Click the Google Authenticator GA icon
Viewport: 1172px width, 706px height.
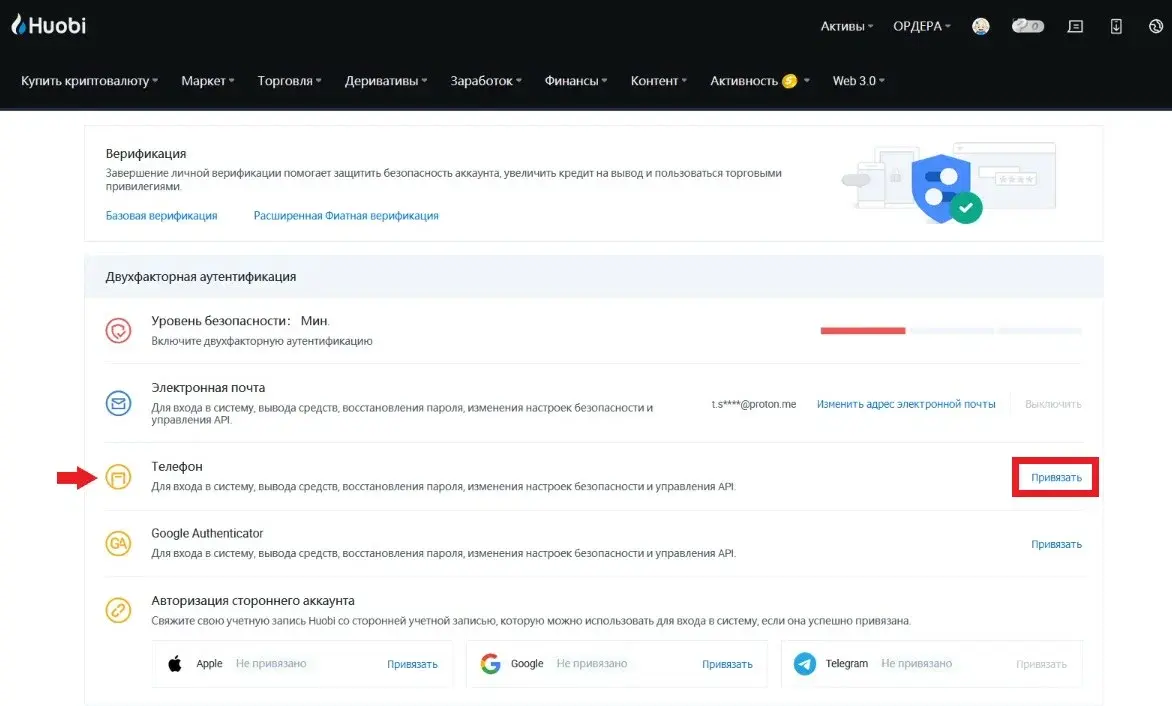(x=119, y=543)
